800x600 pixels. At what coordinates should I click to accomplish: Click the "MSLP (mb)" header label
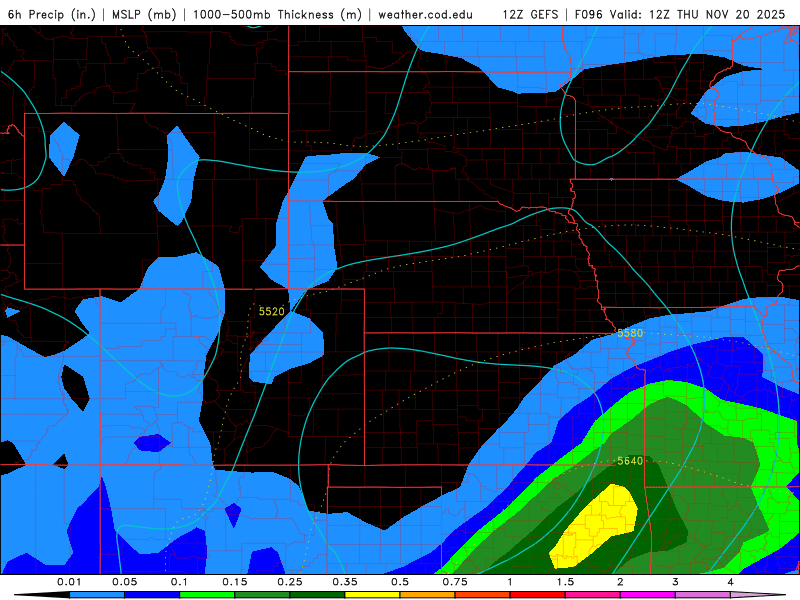pyautogui.click(x=144, y=14)
